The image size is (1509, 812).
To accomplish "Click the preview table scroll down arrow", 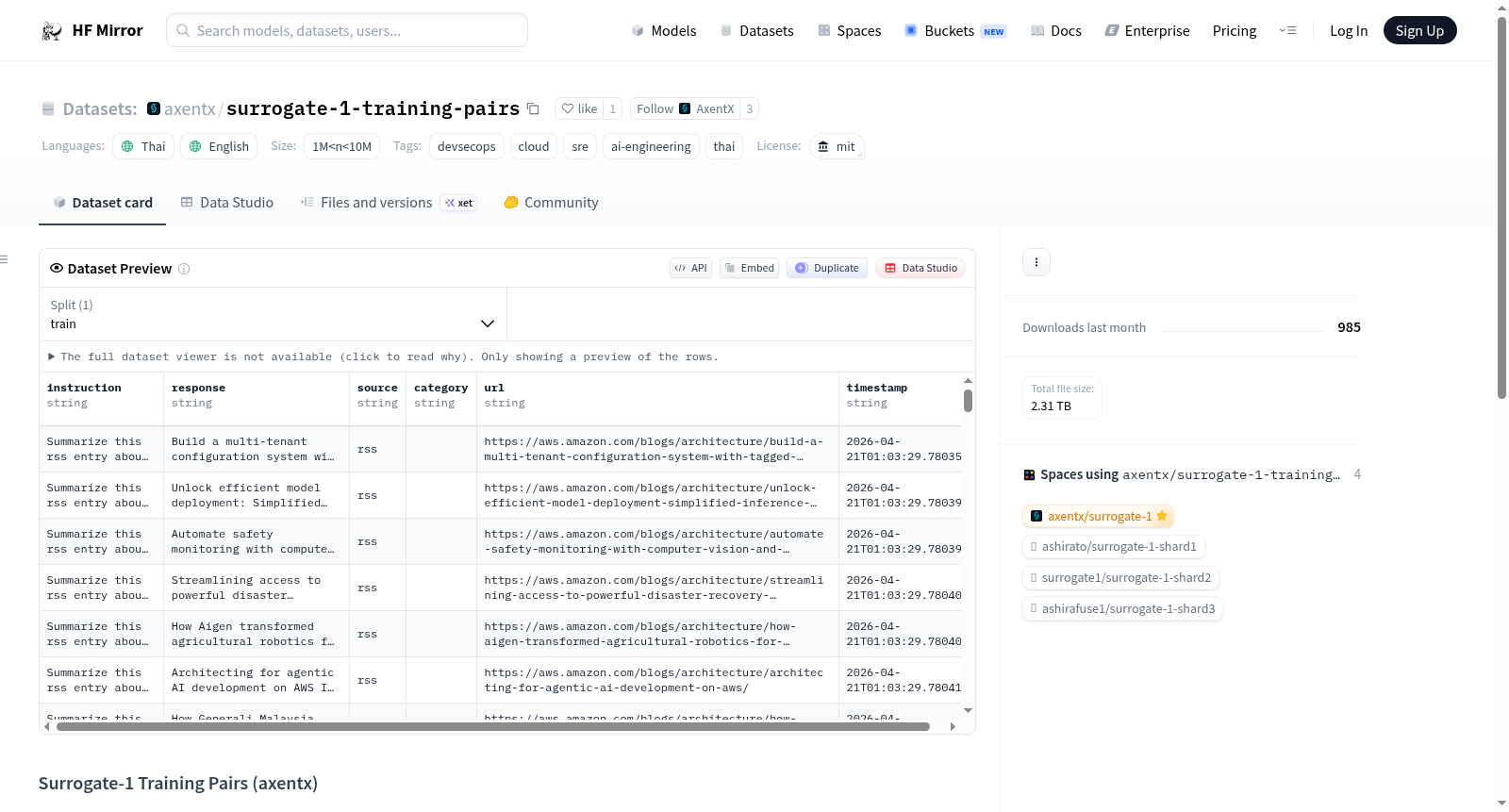I will (968, 710).
